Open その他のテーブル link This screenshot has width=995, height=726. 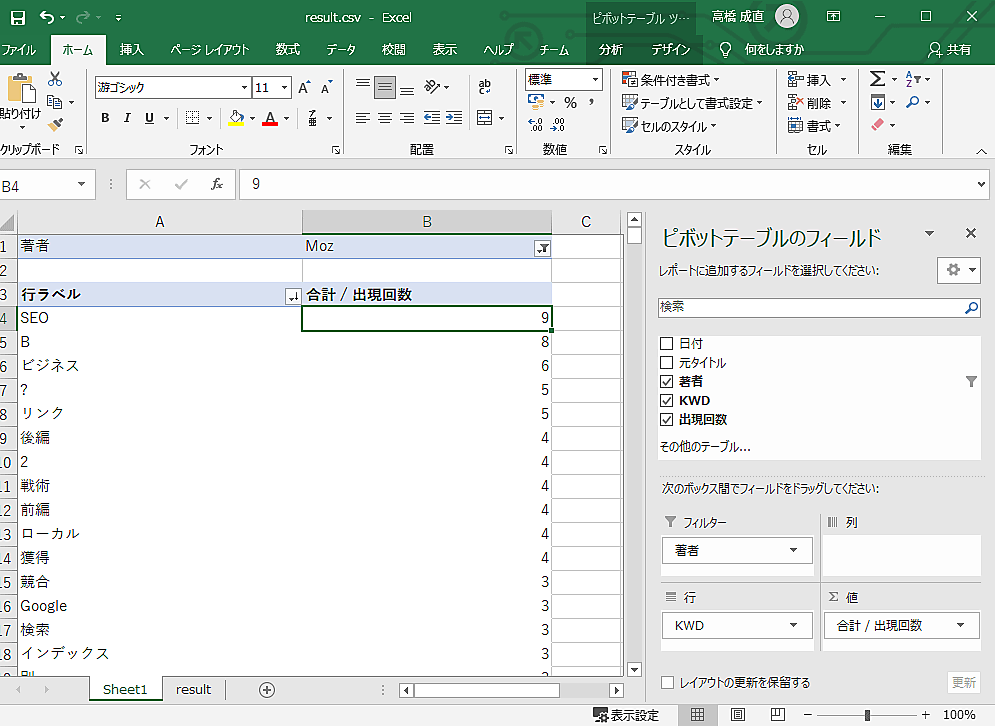[x=704, y=446]
